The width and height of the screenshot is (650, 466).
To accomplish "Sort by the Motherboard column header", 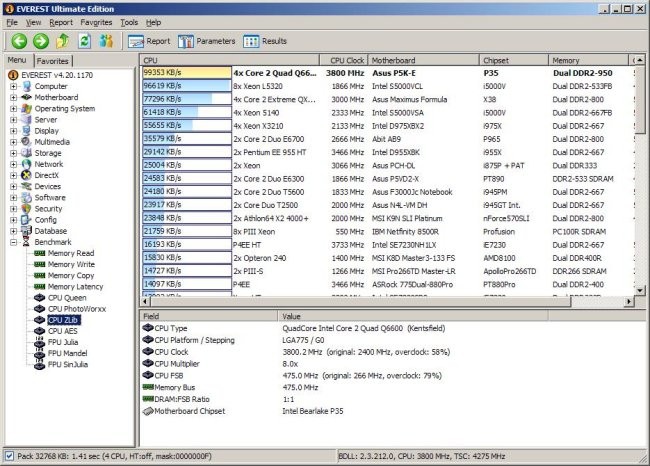I will click(423, 60).
